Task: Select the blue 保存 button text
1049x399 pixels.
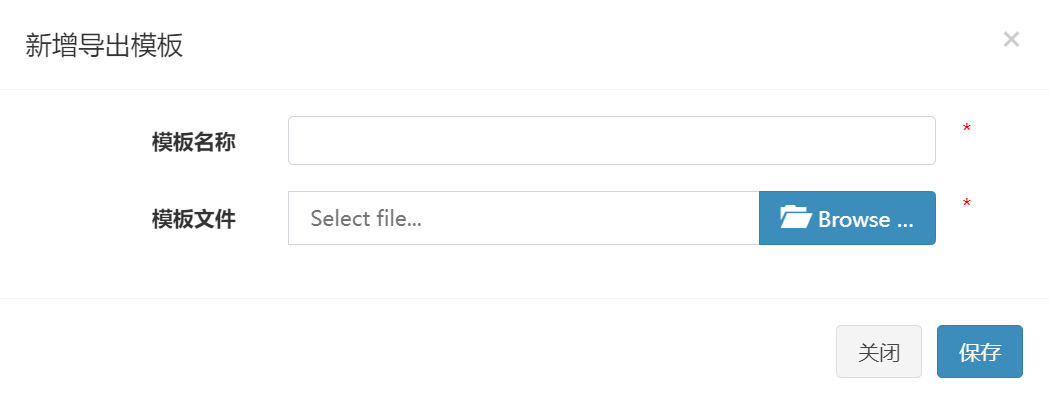Action: (x=979, y=352)
